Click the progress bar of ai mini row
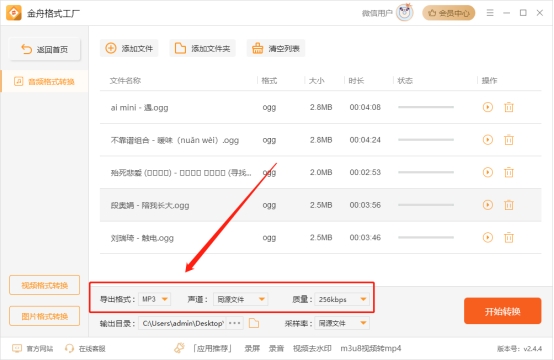This screenshot has height=360, width=554. (x=426, y=107)
